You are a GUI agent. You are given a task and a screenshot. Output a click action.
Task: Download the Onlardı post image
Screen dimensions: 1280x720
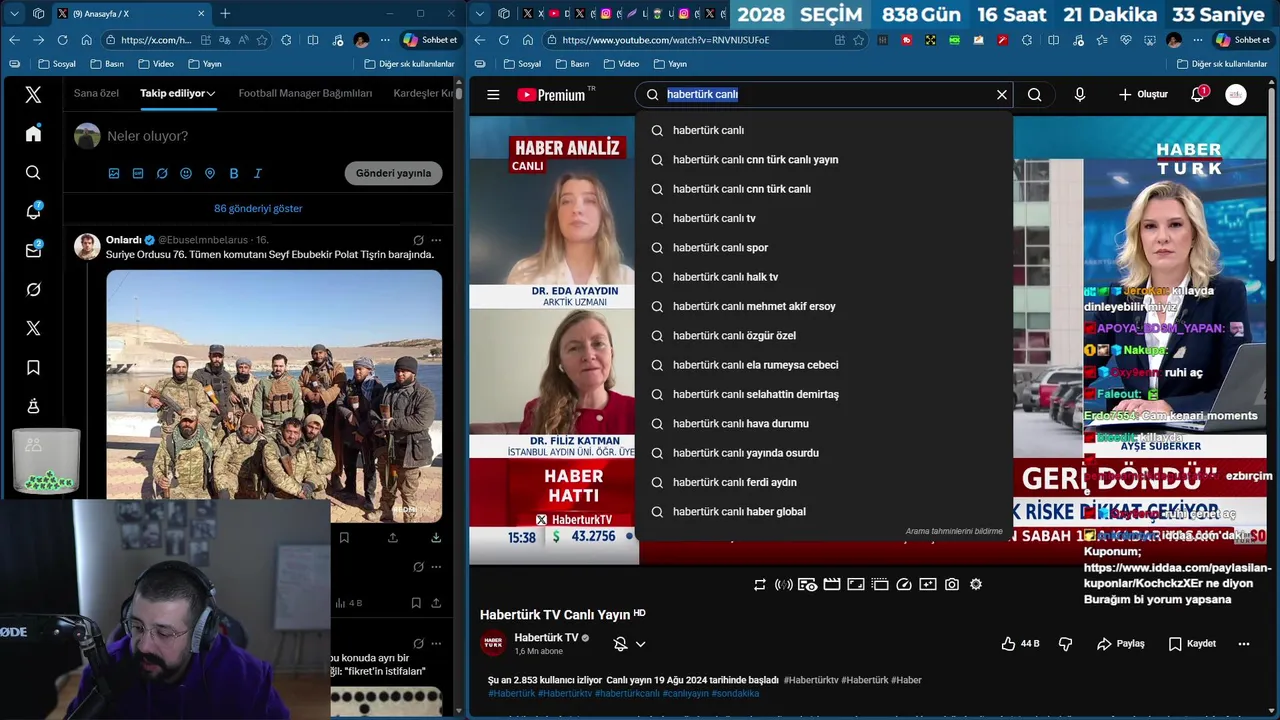click(436, 537)
